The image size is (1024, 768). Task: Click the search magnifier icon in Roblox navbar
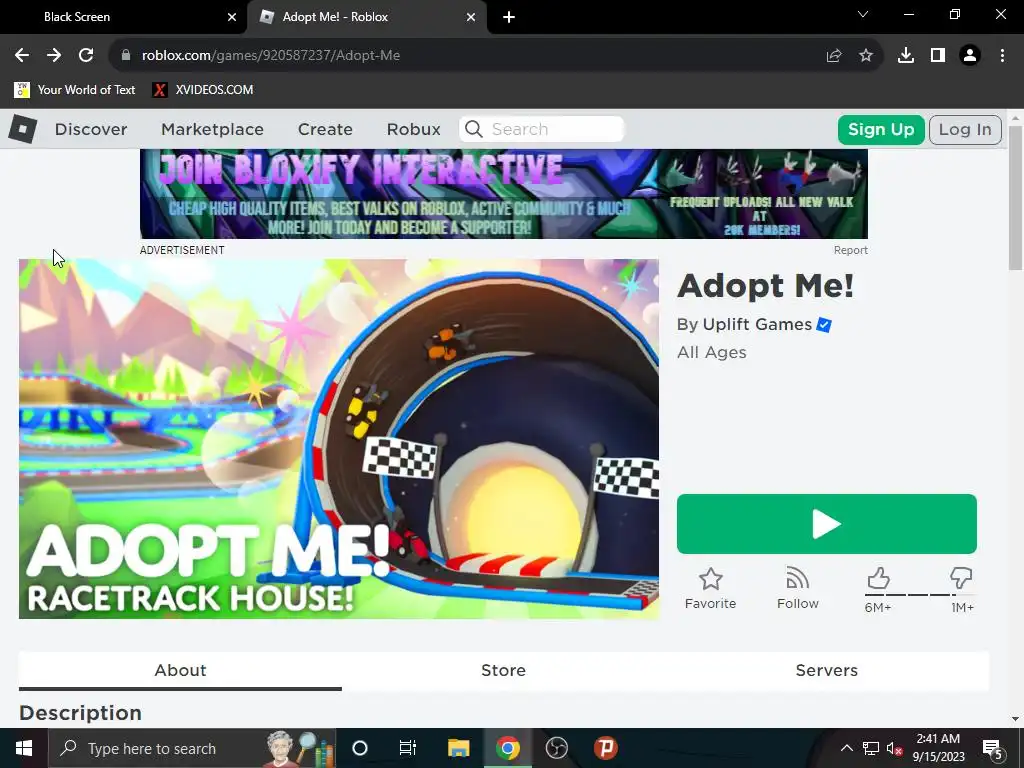pos(474,129)
